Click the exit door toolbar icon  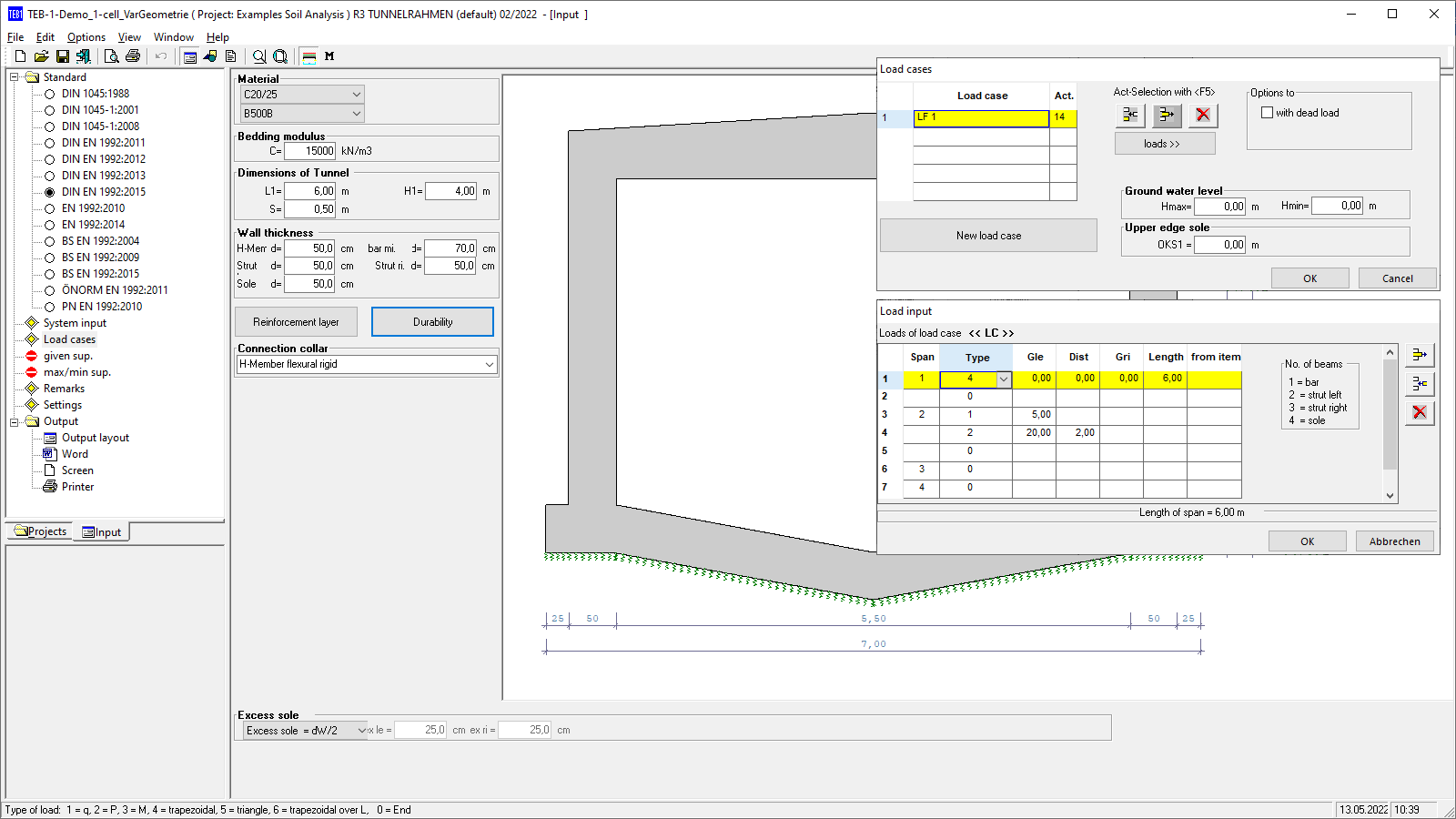pyautogui.click(x=83, y=56)
